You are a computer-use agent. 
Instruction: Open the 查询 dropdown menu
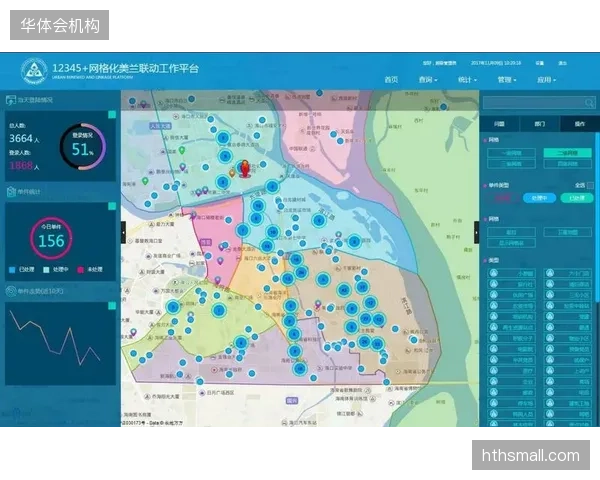(x=428, y=80)
